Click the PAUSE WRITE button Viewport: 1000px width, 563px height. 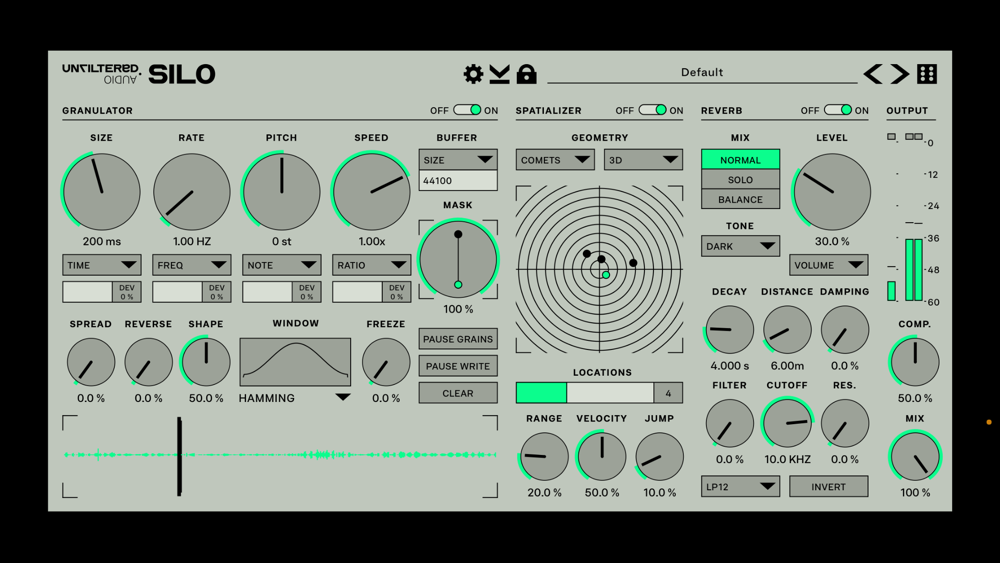458,366
